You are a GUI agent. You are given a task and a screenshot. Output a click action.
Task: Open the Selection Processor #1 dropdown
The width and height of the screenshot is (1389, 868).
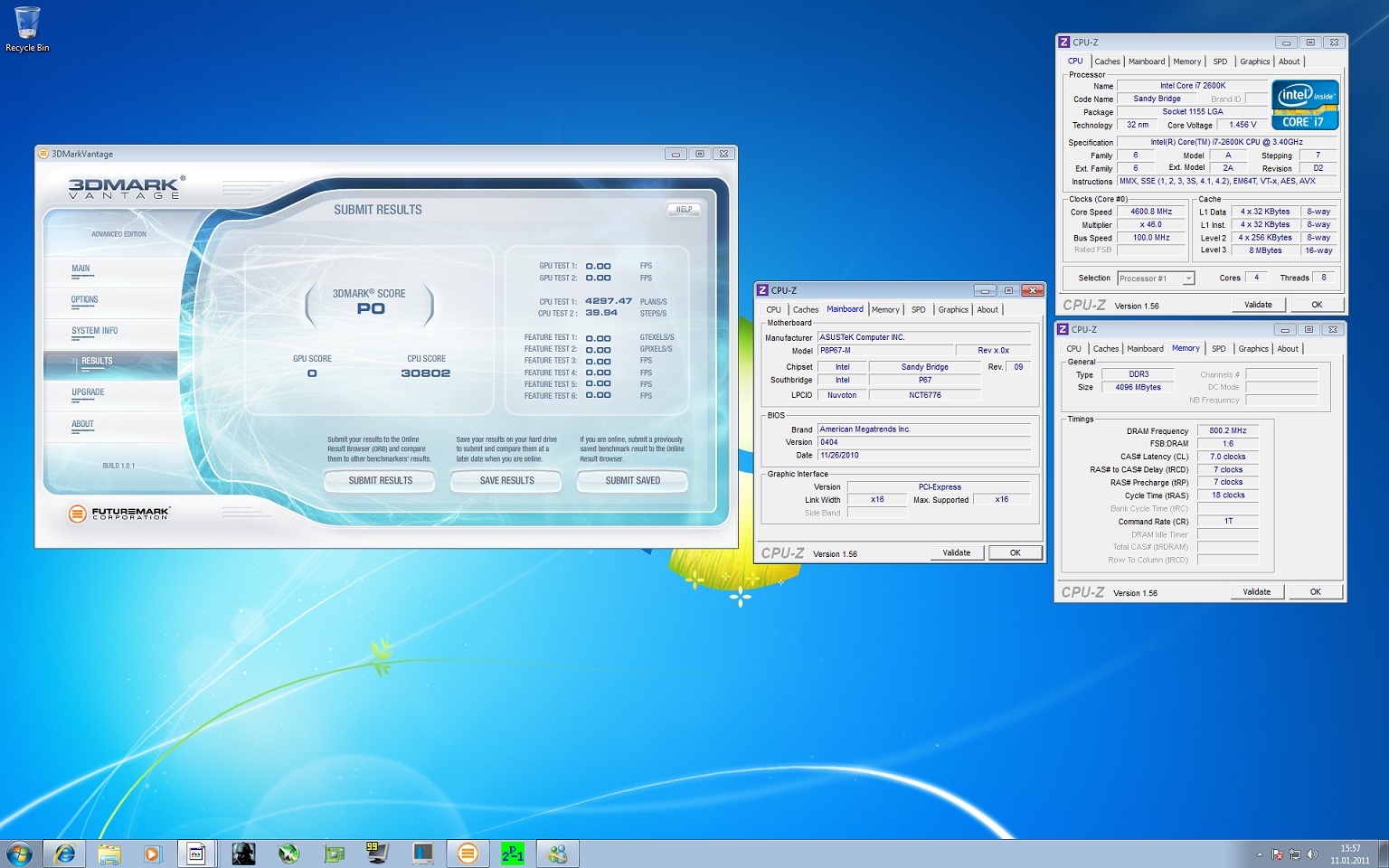click(1156, 278)
